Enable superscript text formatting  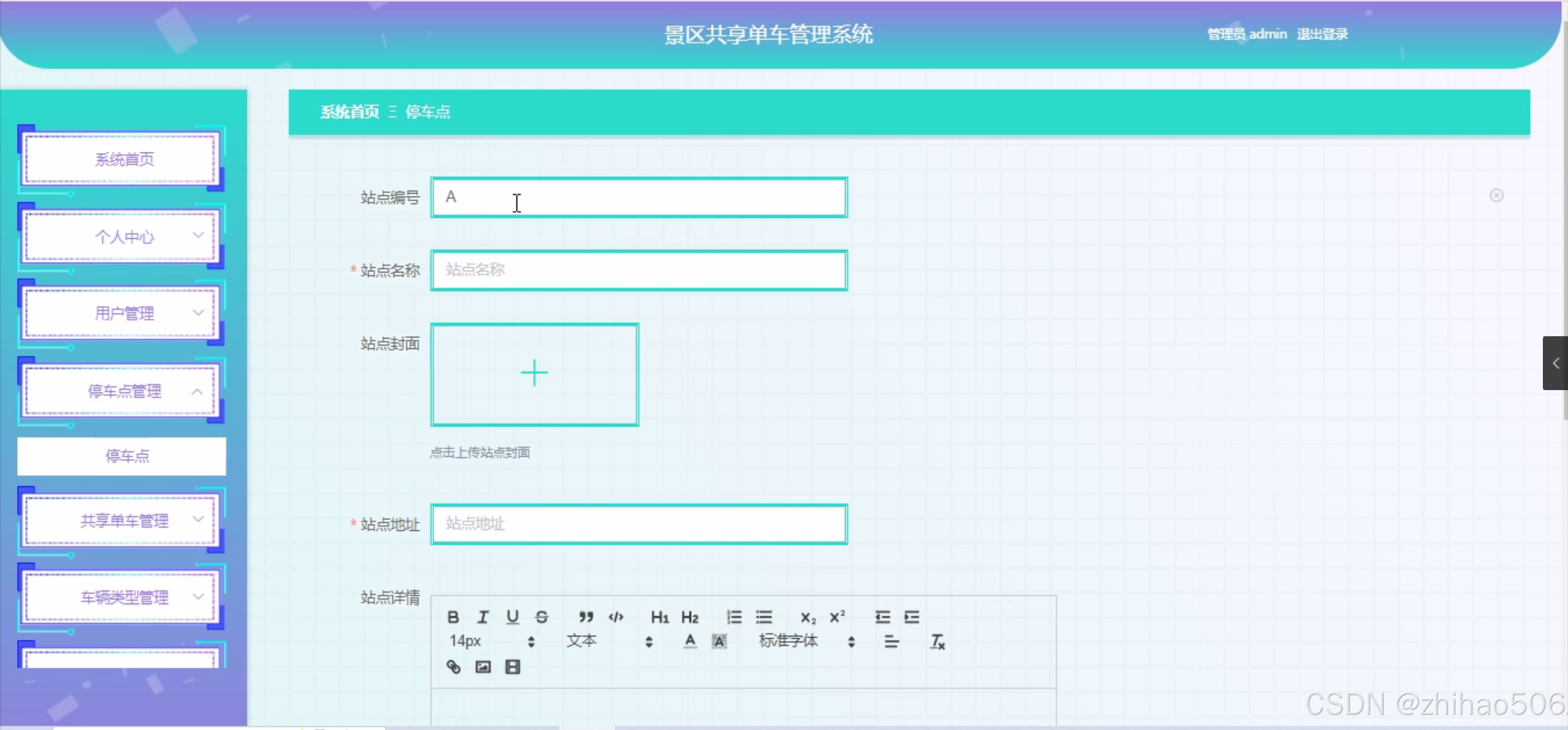837,617
